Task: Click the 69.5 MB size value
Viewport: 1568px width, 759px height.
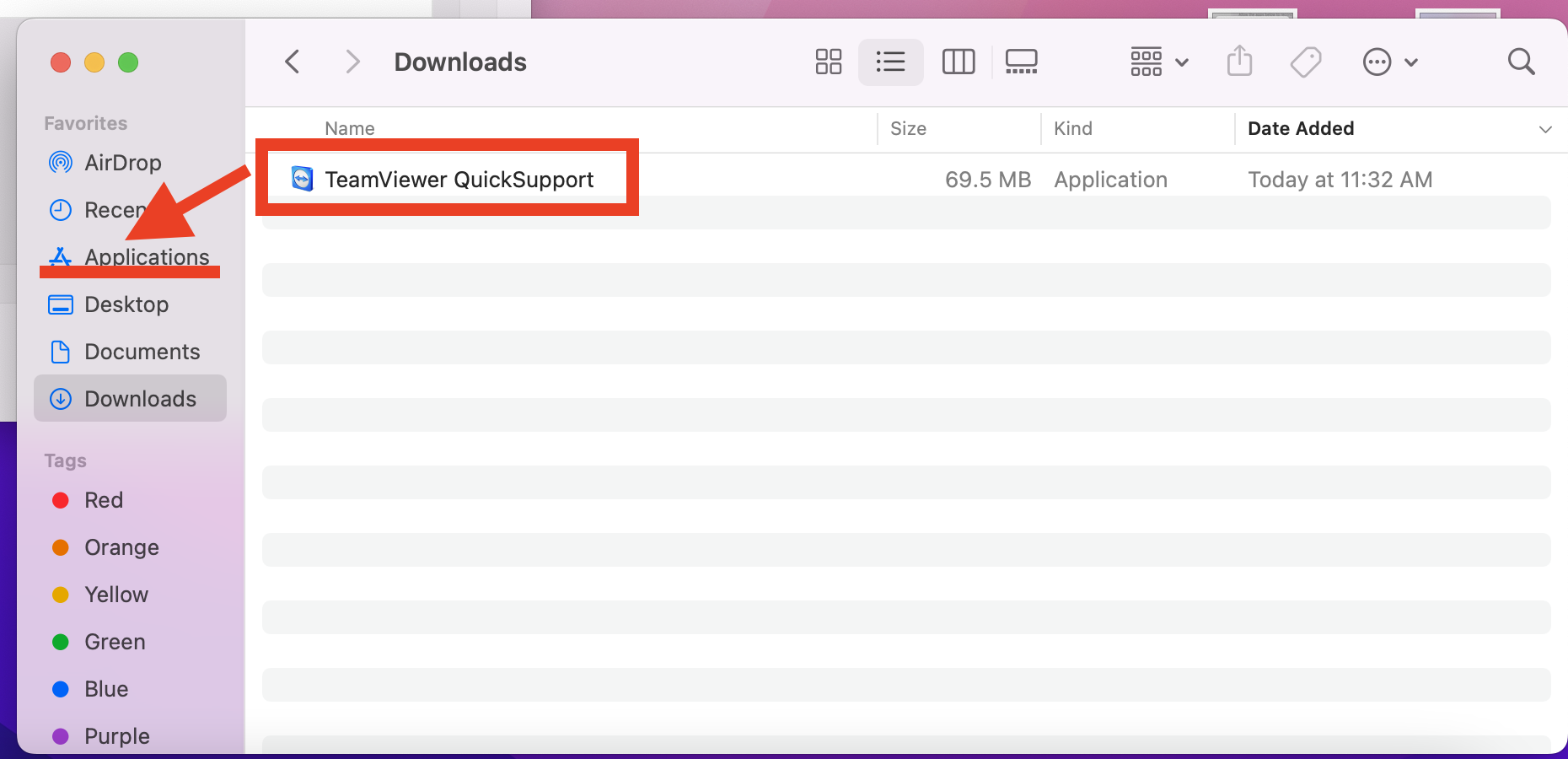Action: click(988, 180)
